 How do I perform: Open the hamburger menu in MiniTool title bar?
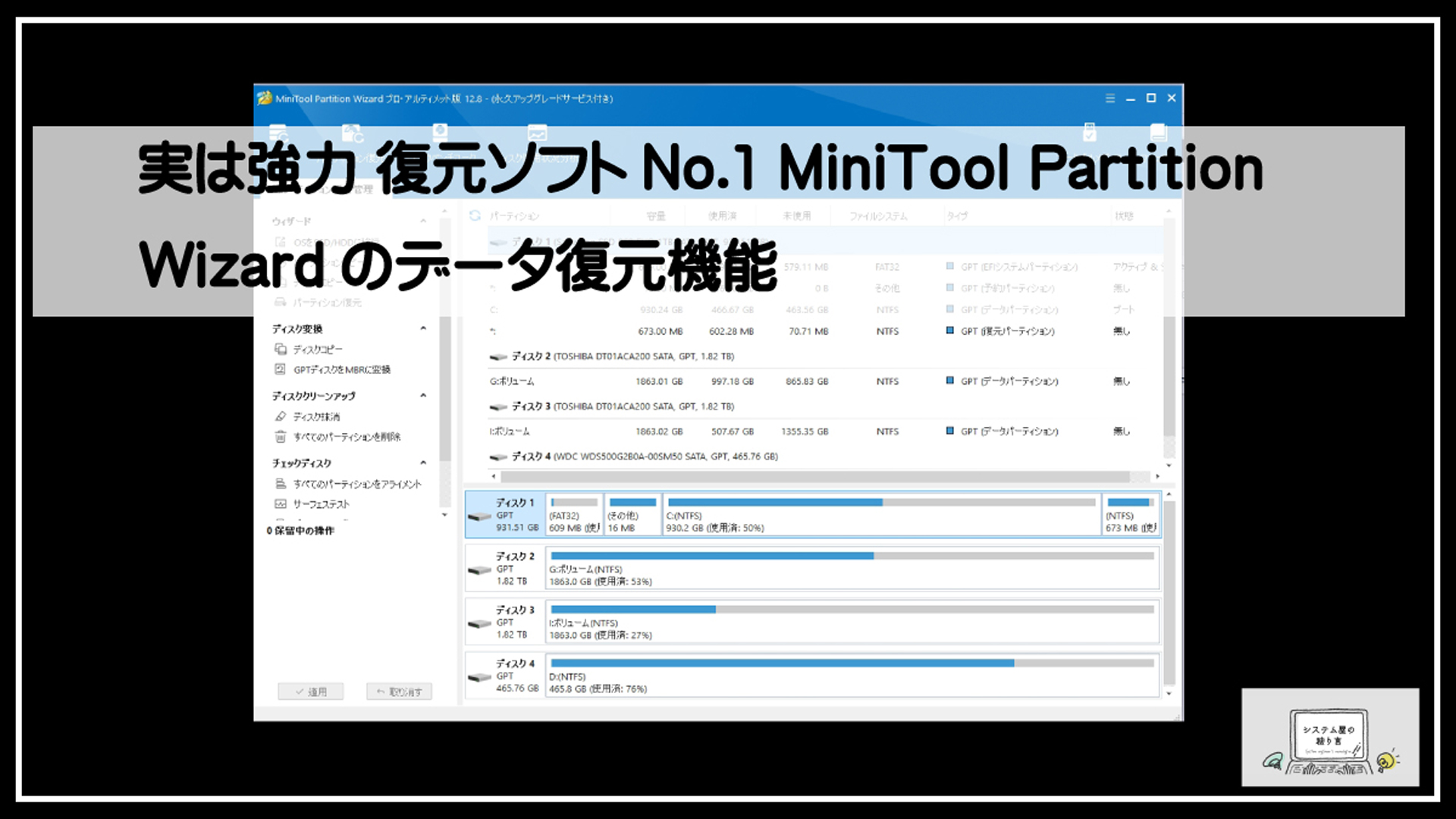click(1110, 99)
